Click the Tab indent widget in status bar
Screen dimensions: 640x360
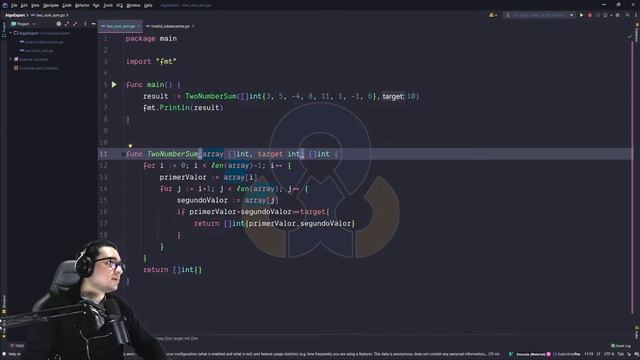point(620,354)
